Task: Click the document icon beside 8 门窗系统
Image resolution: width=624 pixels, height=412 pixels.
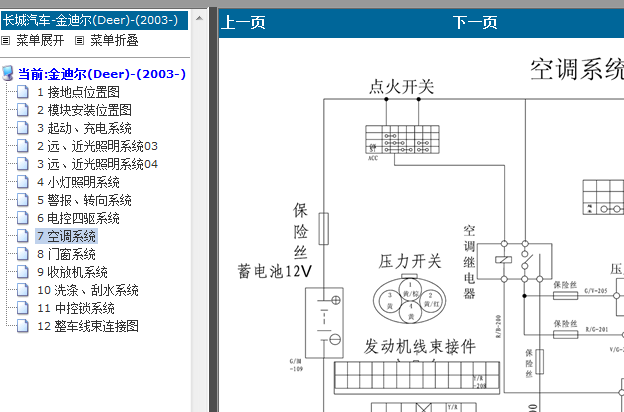Action: pyautogui.click(x=23, y=254)
